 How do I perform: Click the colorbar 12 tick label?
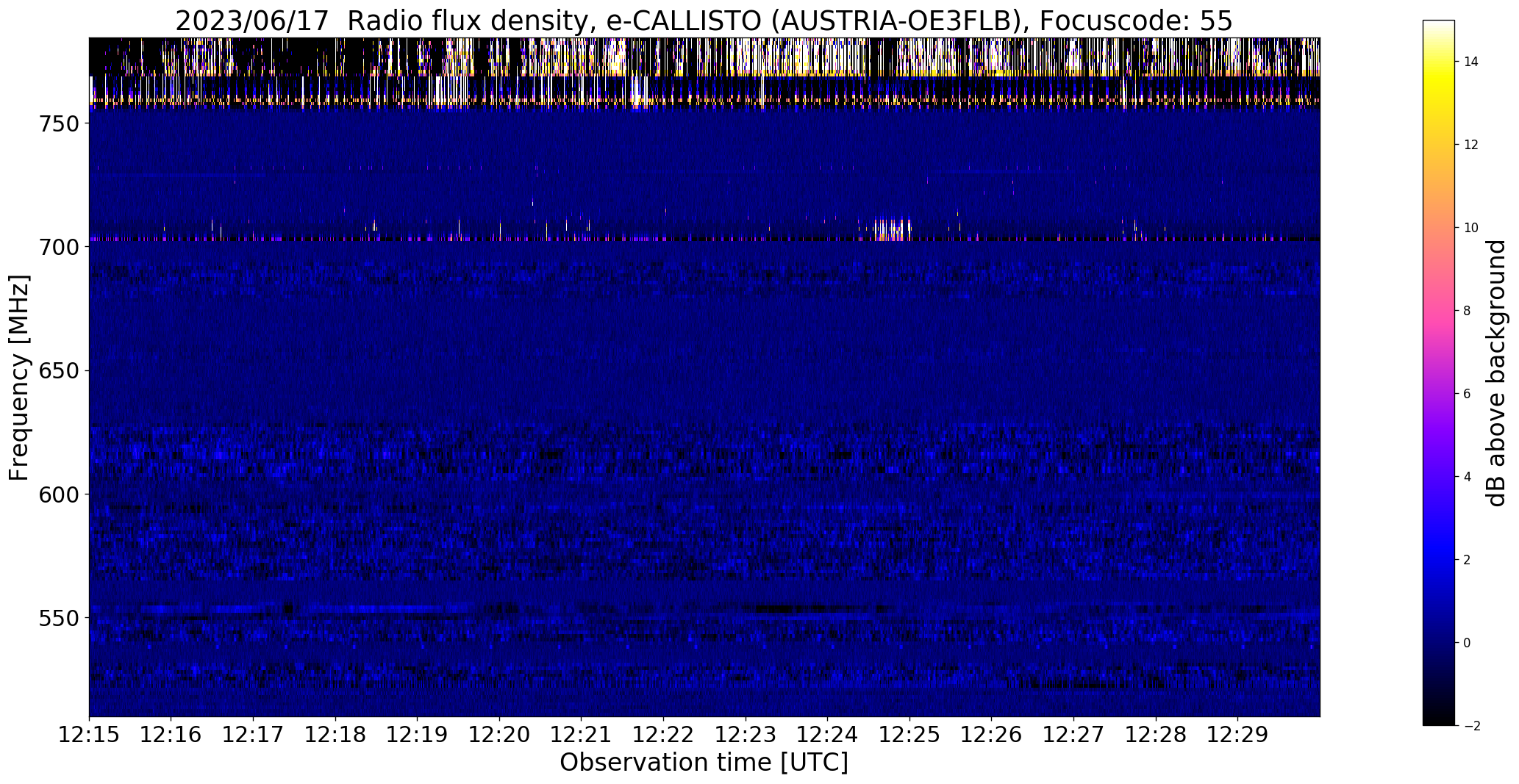click(x=1471, y=145)
